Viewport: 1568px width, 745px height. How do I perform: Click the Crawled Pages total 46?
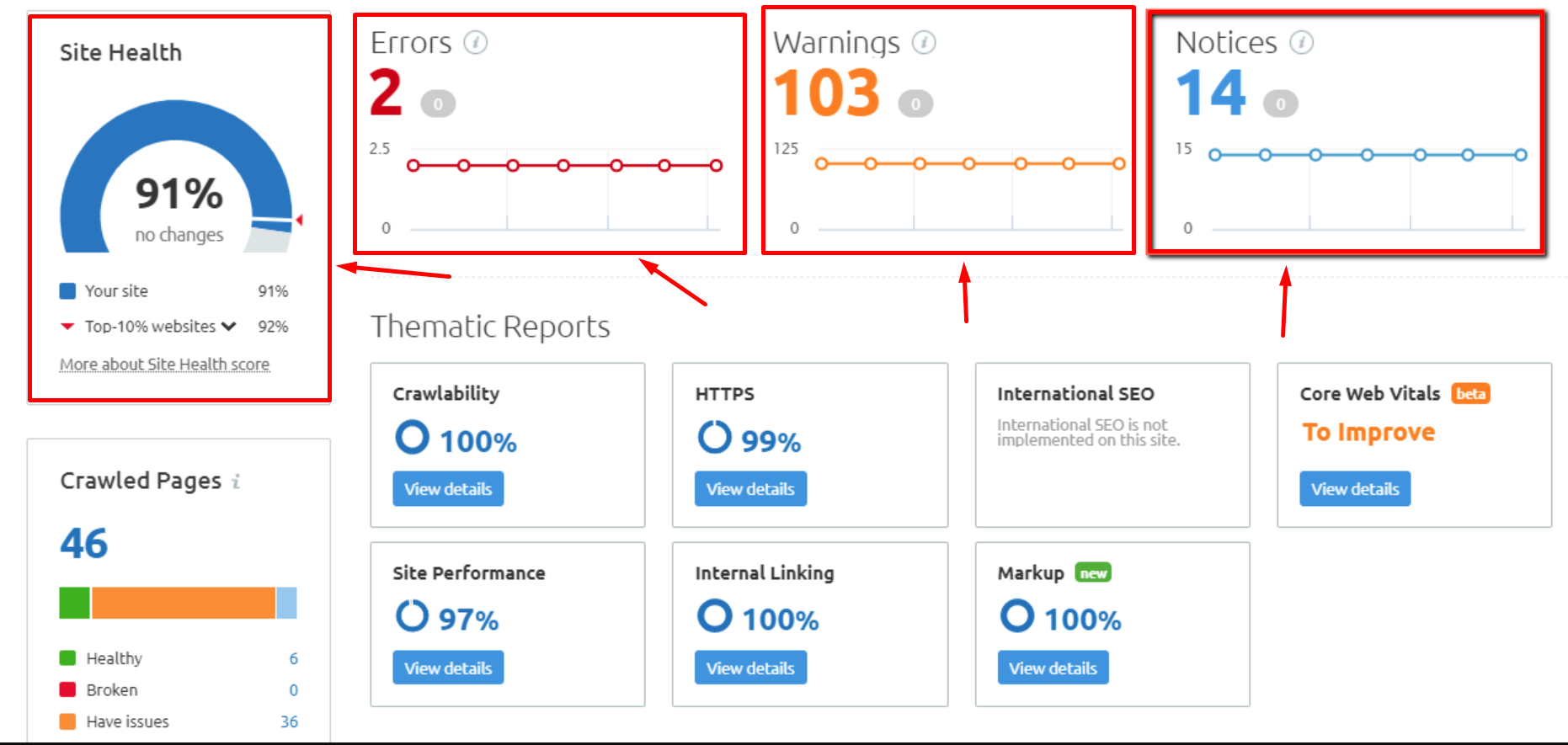click(x=83, y=543)
